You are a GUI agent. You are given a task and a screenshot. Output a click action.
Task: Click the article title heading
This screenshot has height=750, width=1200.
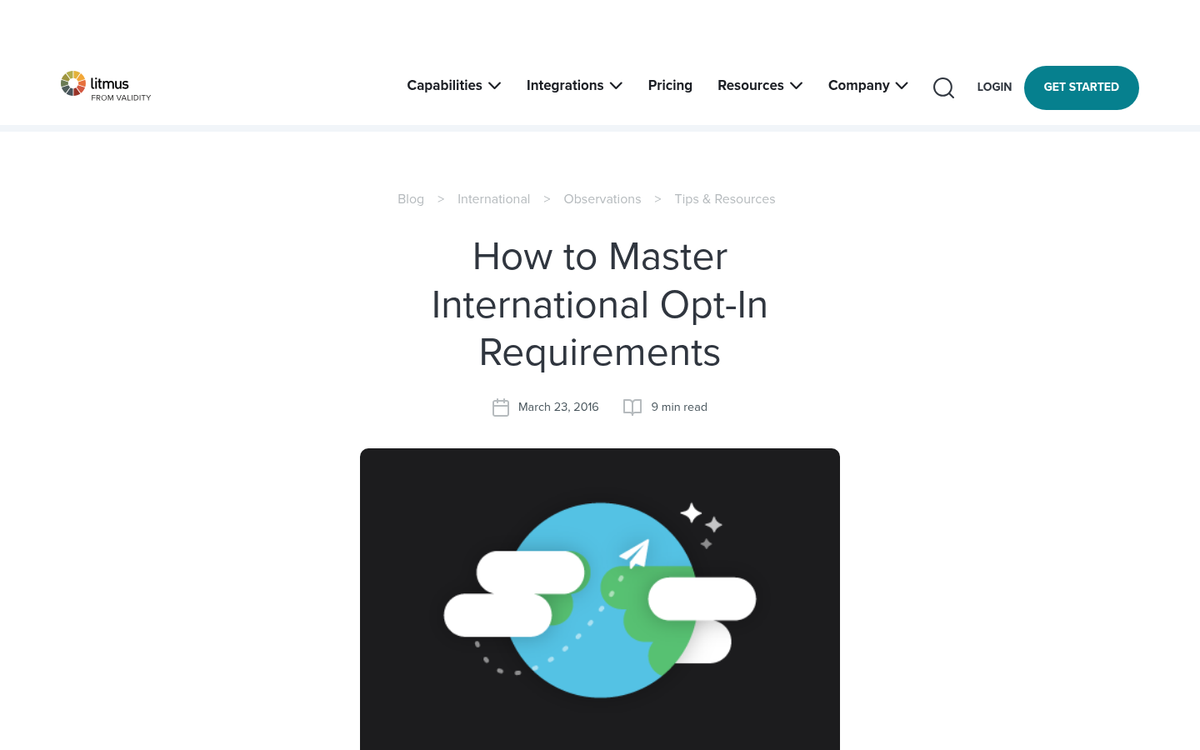(x=600, y=304)
